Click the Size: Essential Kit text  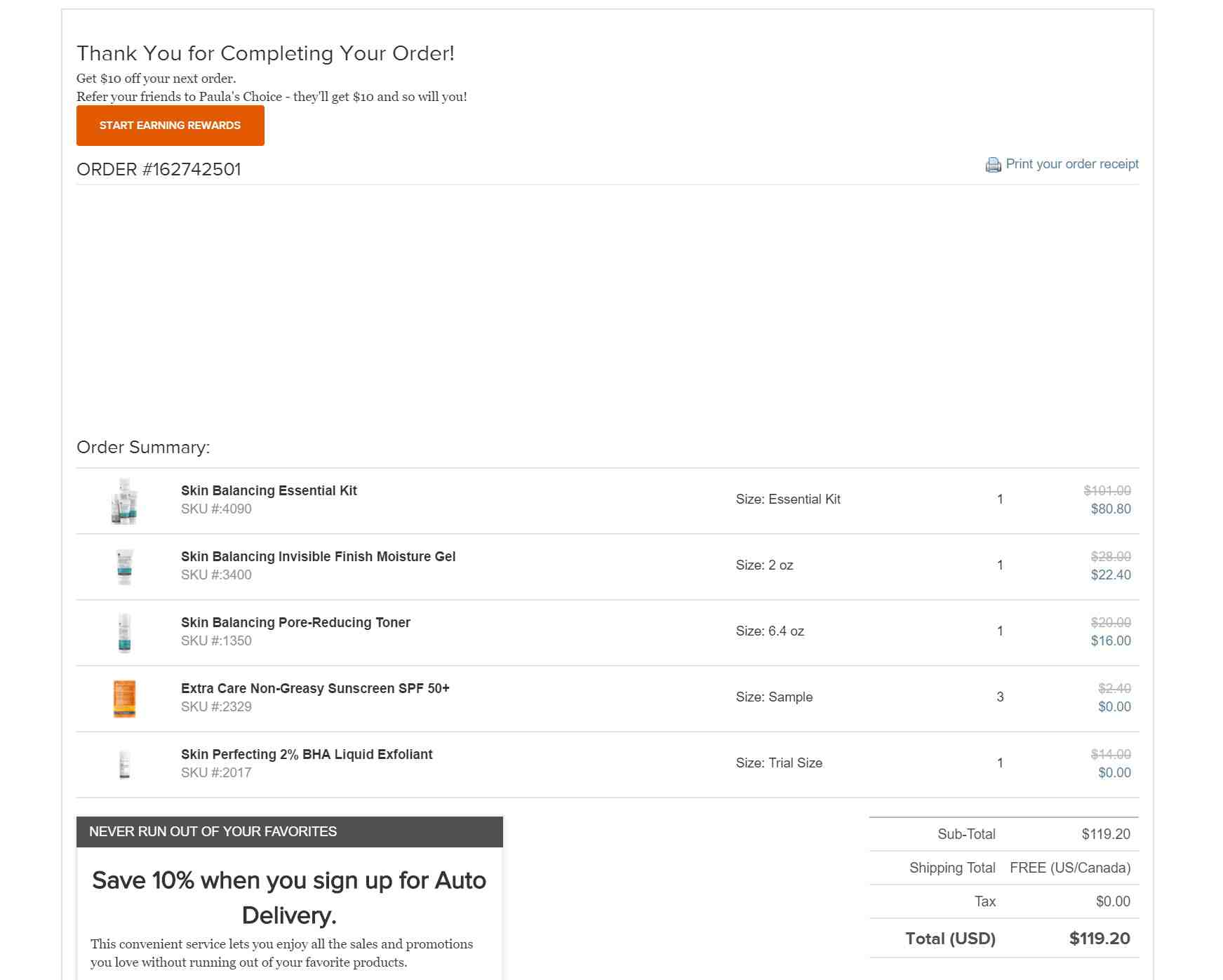click(x=788, y=499)
